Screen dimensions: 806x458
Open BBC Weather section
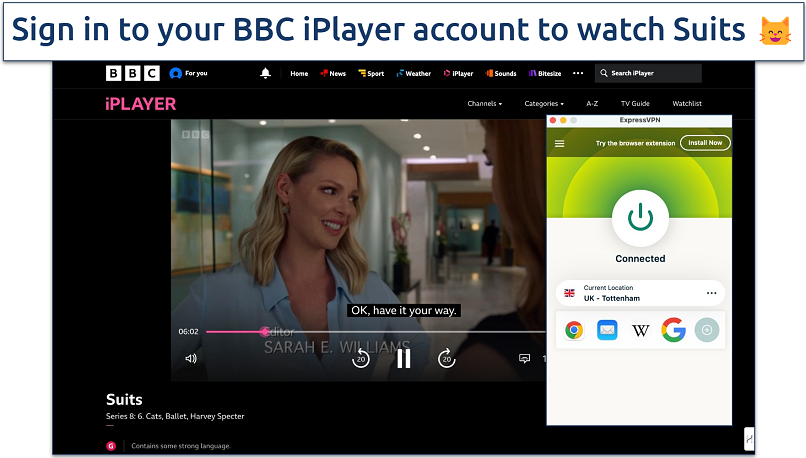[x=414, y=74]
